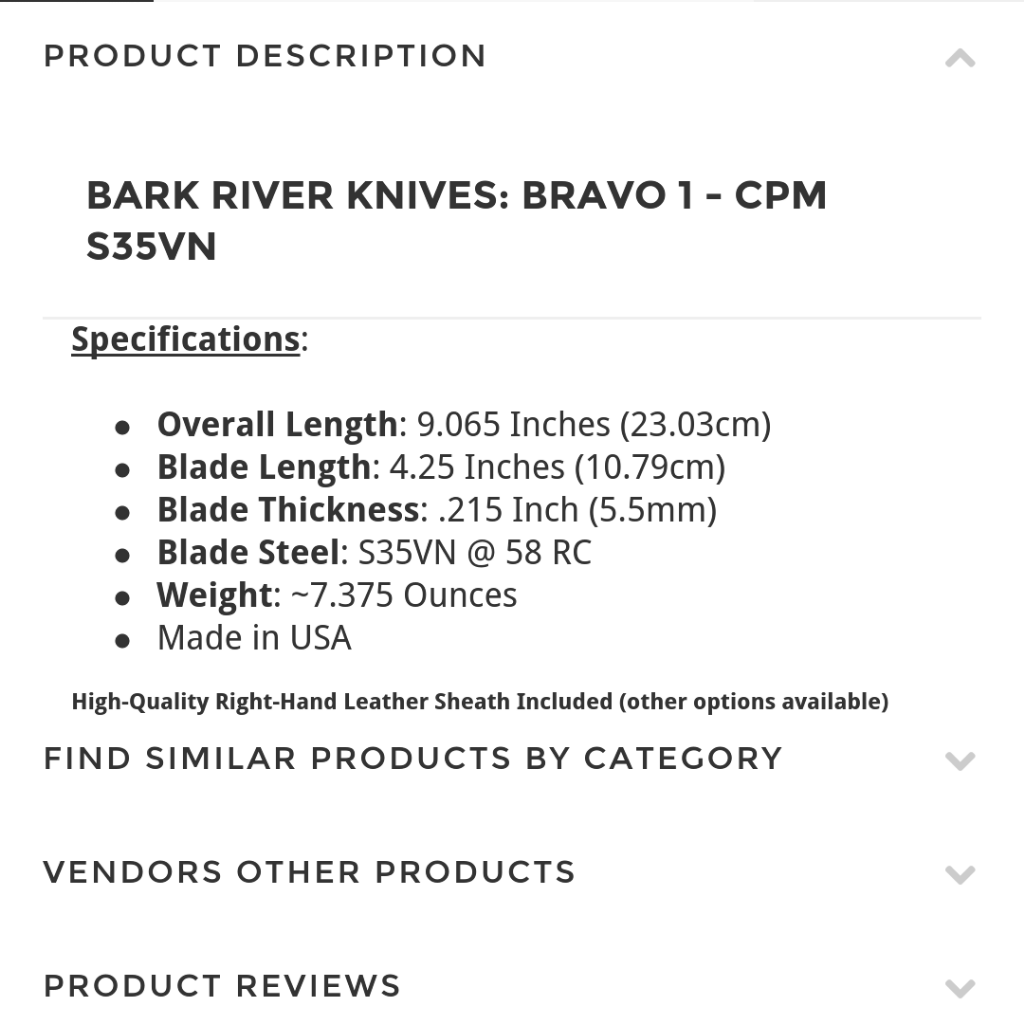Open Product Reviews using its chevron
Image resolution: width=1024 pixels, height=1024 pixels.
pyautogui.click(x=960, y=989)
